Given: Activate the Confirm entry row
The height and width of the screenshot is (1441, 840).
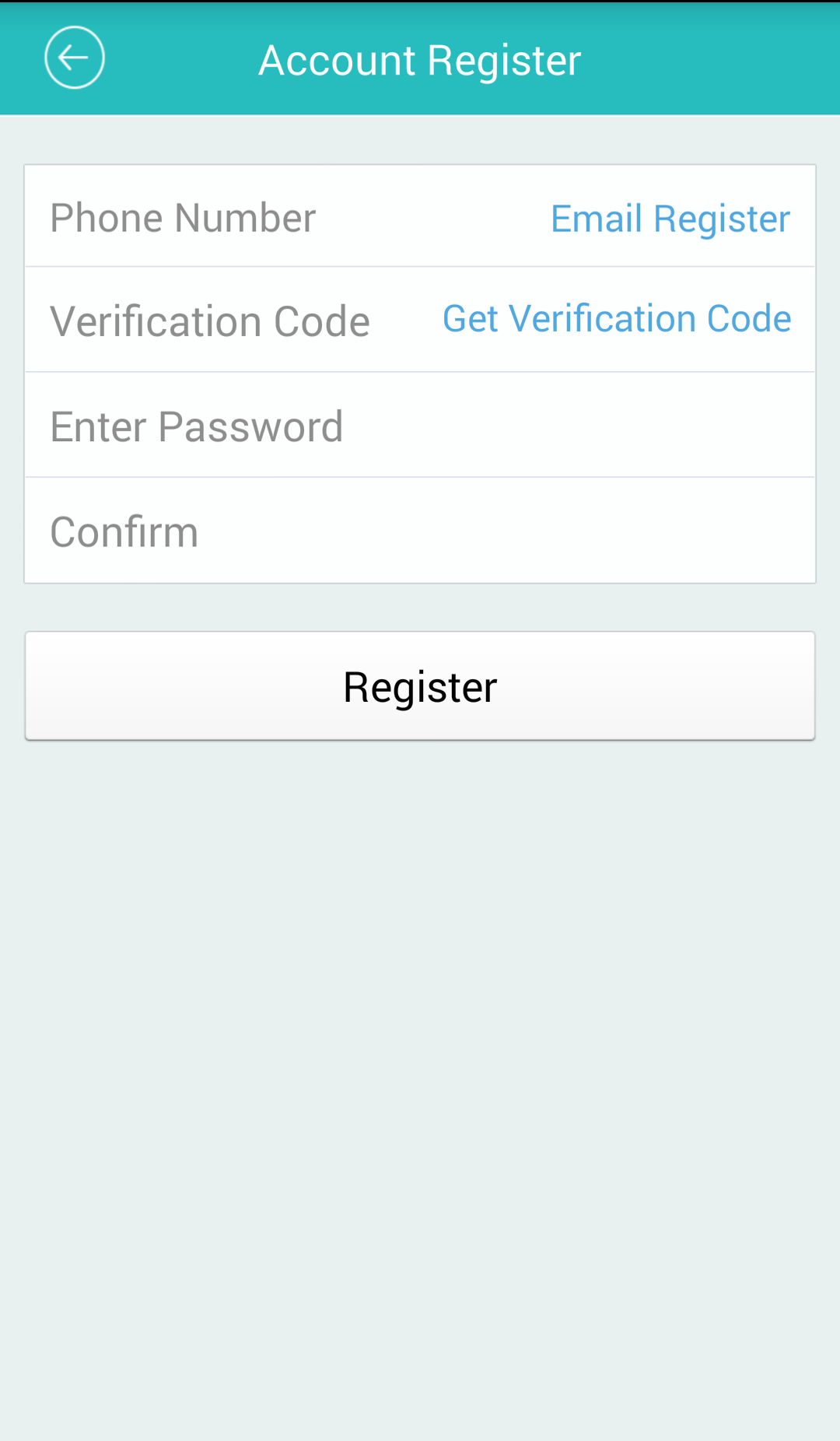Looking at the screenshot, I should tap(420, 531).
